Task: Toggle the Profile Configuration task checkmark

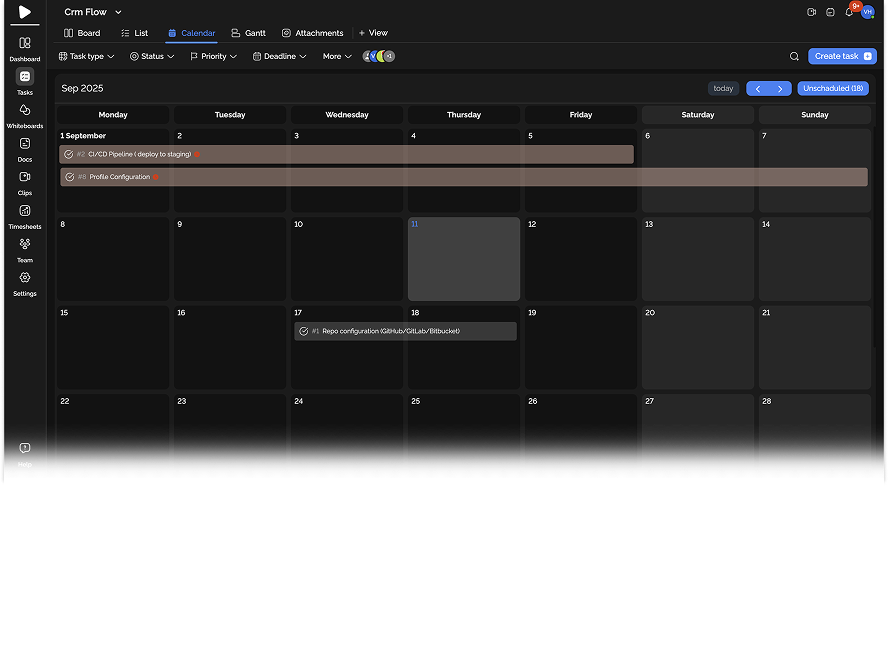Action: click(x=69, y=177)
